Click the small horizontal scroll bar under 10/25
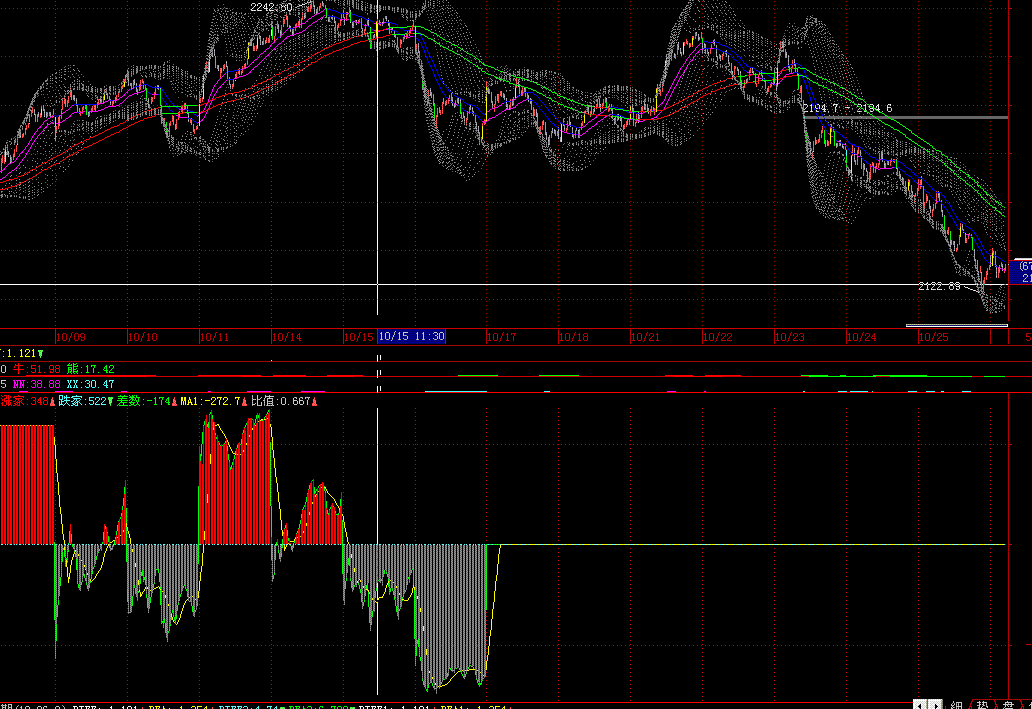This screenshot has width=1032, height=709. tap(956, 325)
